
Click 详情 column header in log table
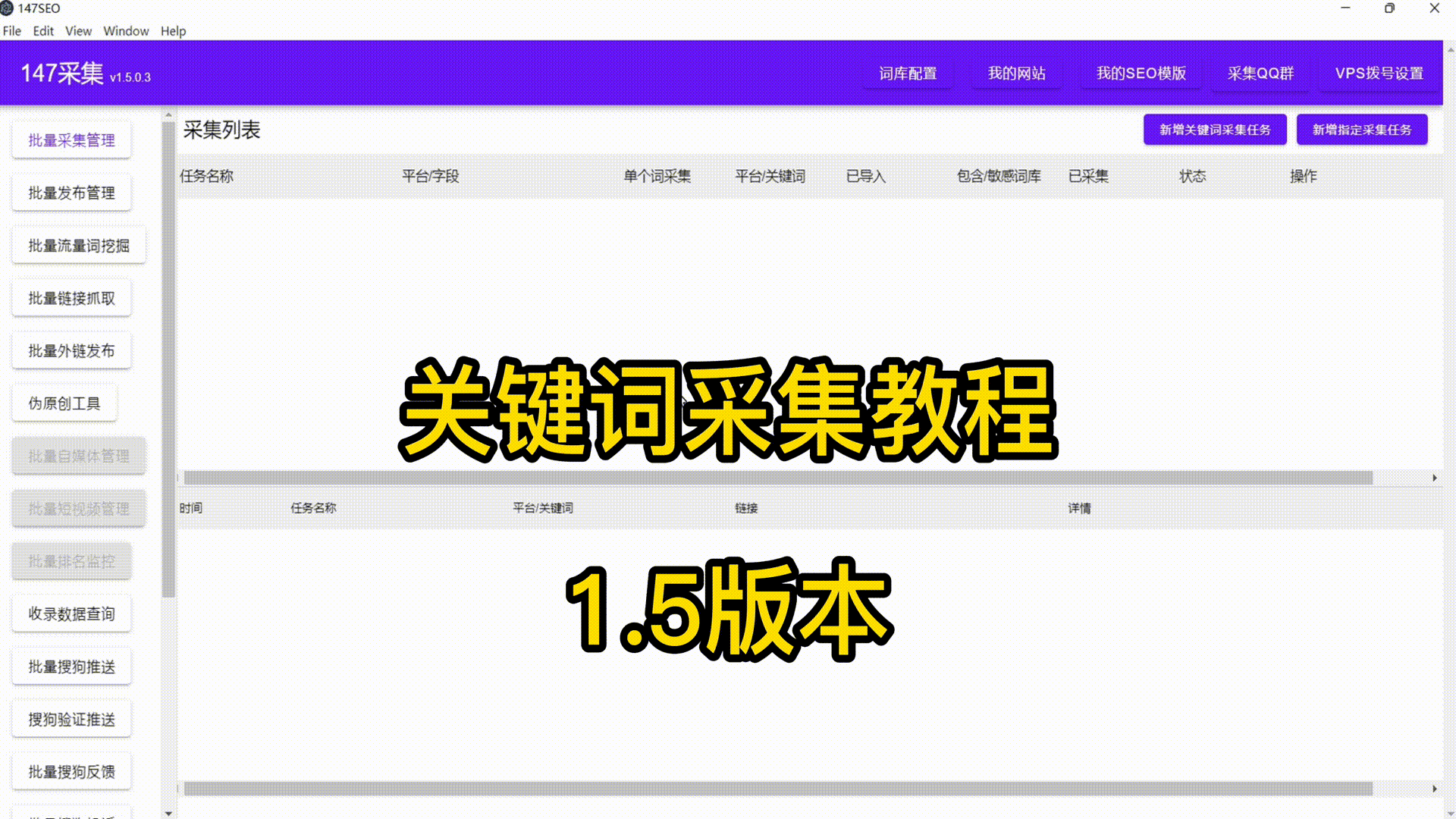click(x=1079, y=508)
